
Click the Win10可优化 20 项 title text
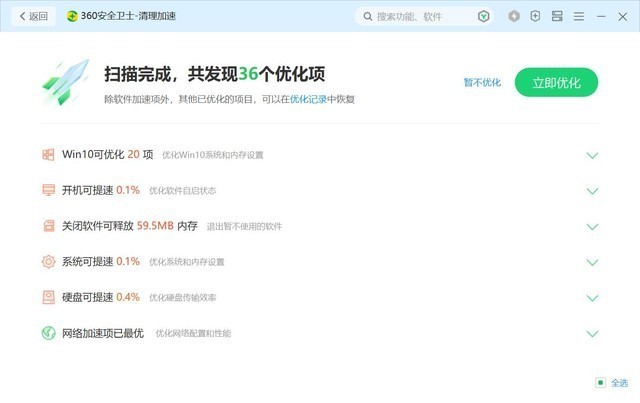(108, 154)
